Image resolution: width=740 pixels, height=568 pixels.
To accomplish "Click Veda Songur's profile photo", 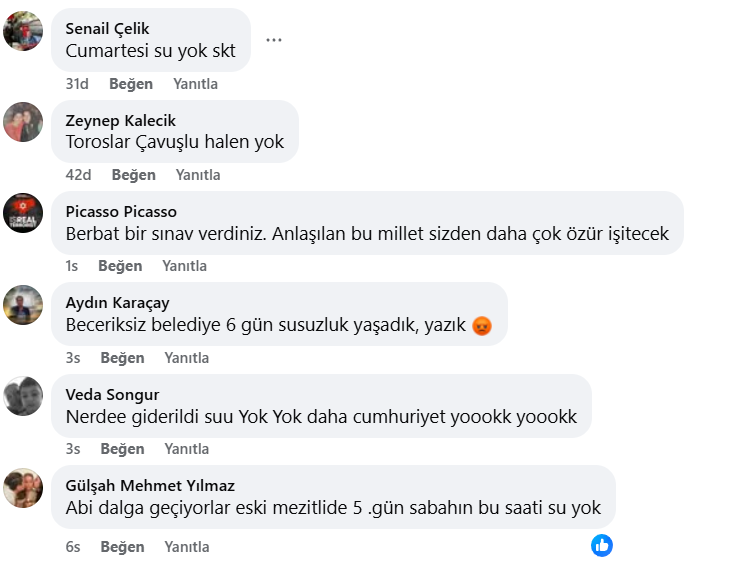I will coord(23,396).
